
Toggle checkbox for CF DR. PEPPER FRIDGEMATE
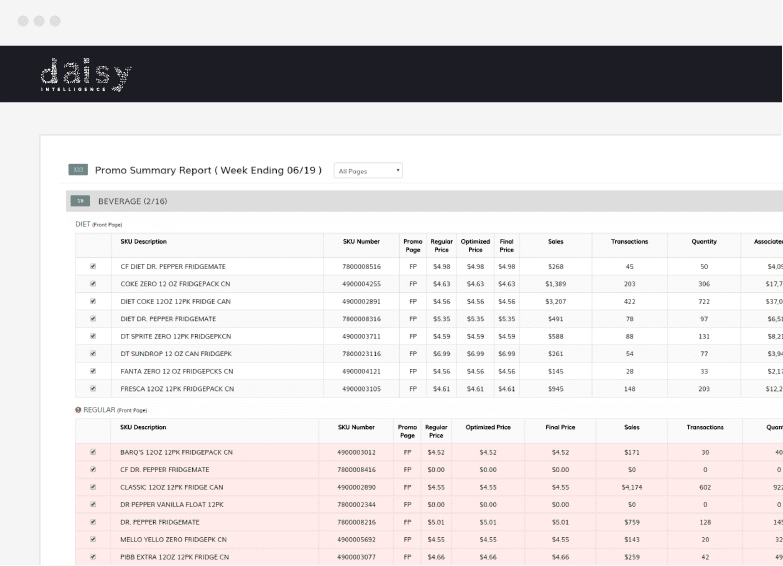[x=93, y=470]
